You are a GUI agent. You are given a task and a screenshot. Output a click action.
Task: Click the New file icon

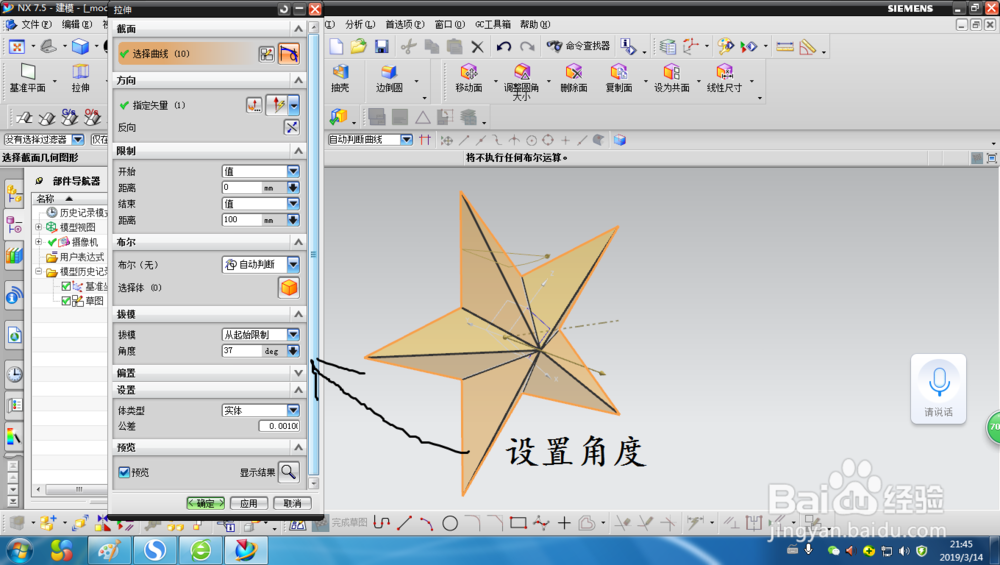[x=336, y=46]
